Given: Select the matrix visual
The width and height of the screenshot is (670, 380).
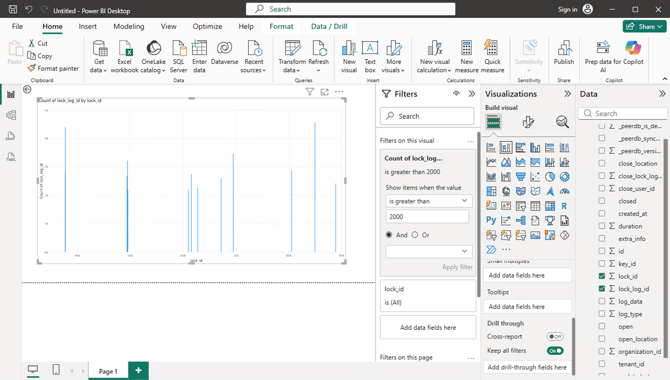Looking at the screenshot, I should pyautogui.click(x=550, y=206).
